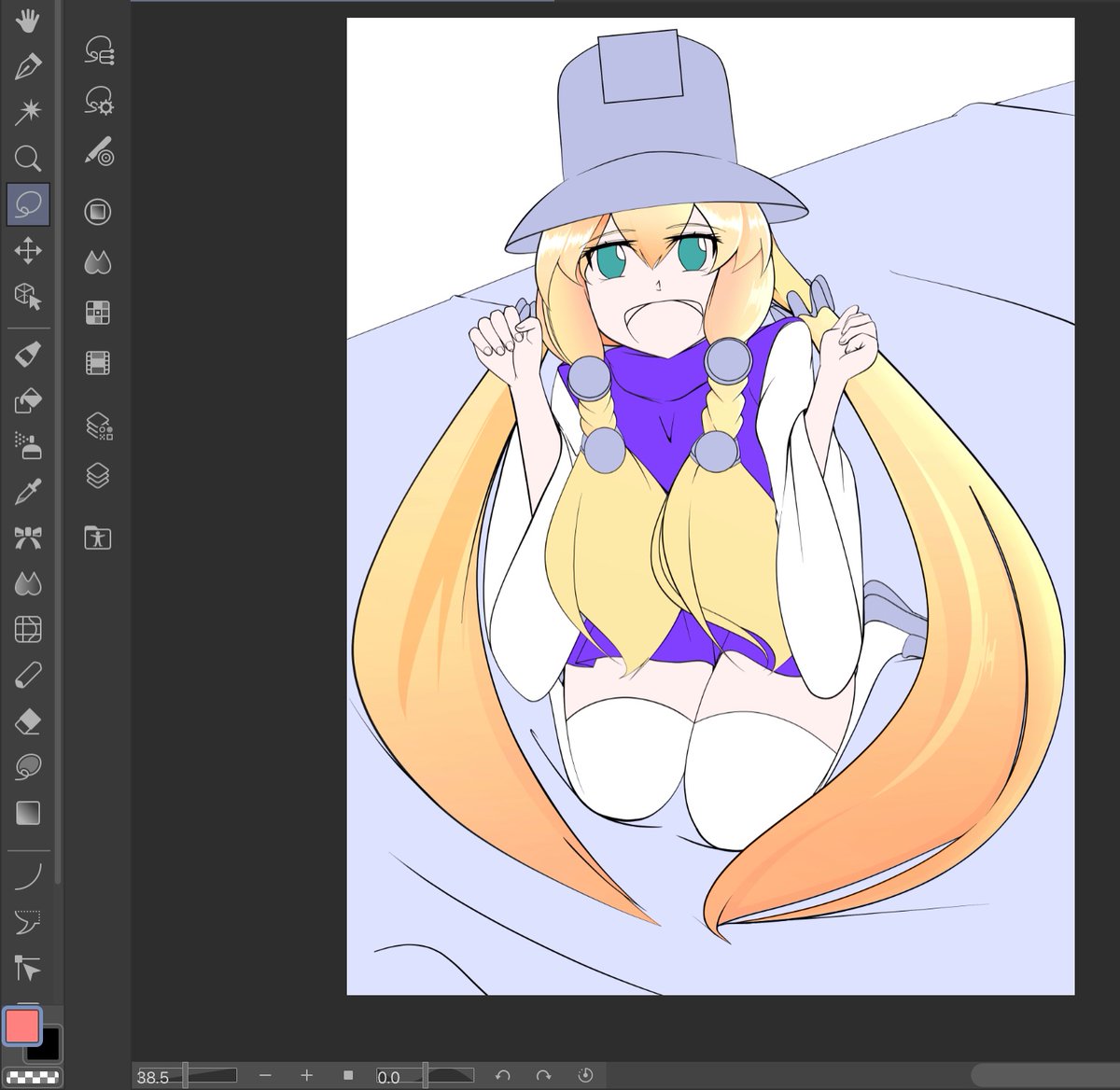Select the Move layer tool
This screenshot has width=1120, height=1090.
click(x=28, y=250)
